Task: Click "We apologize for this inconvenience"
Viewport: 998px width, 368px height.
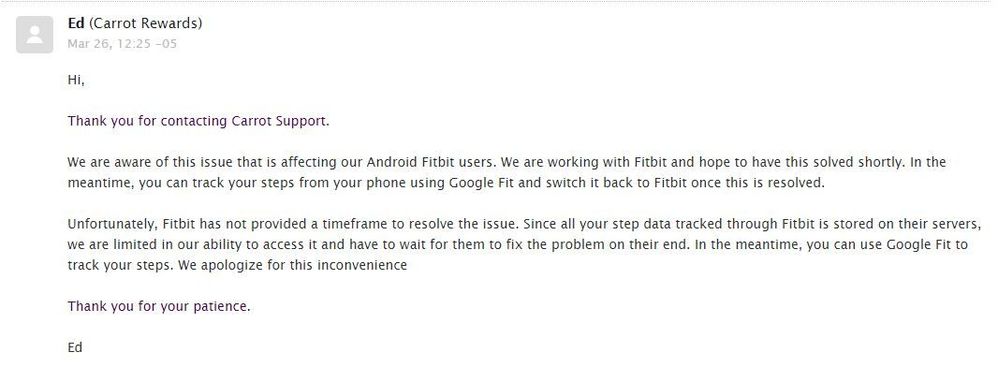Action: (x=293, y=265)
